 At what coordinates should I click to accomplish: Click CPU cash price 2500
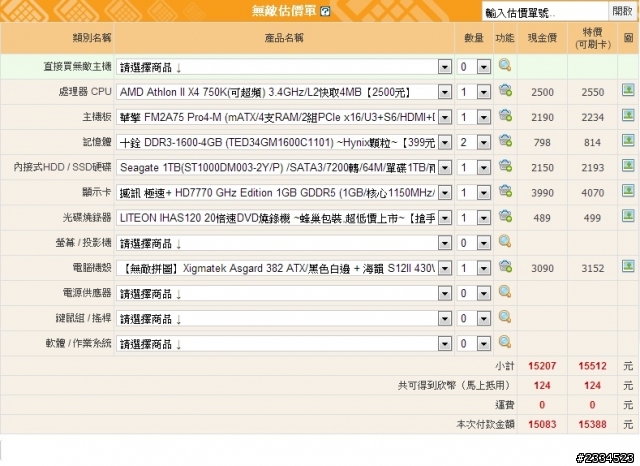click(542, 92)
